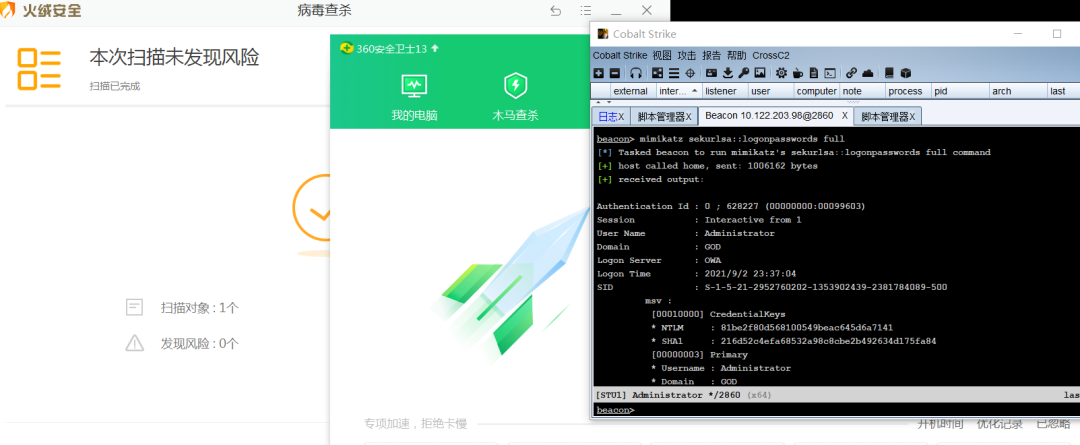
Task: Close the last 脚本管理器 tab
Action: pyautogui.click(x=912, y=117)
